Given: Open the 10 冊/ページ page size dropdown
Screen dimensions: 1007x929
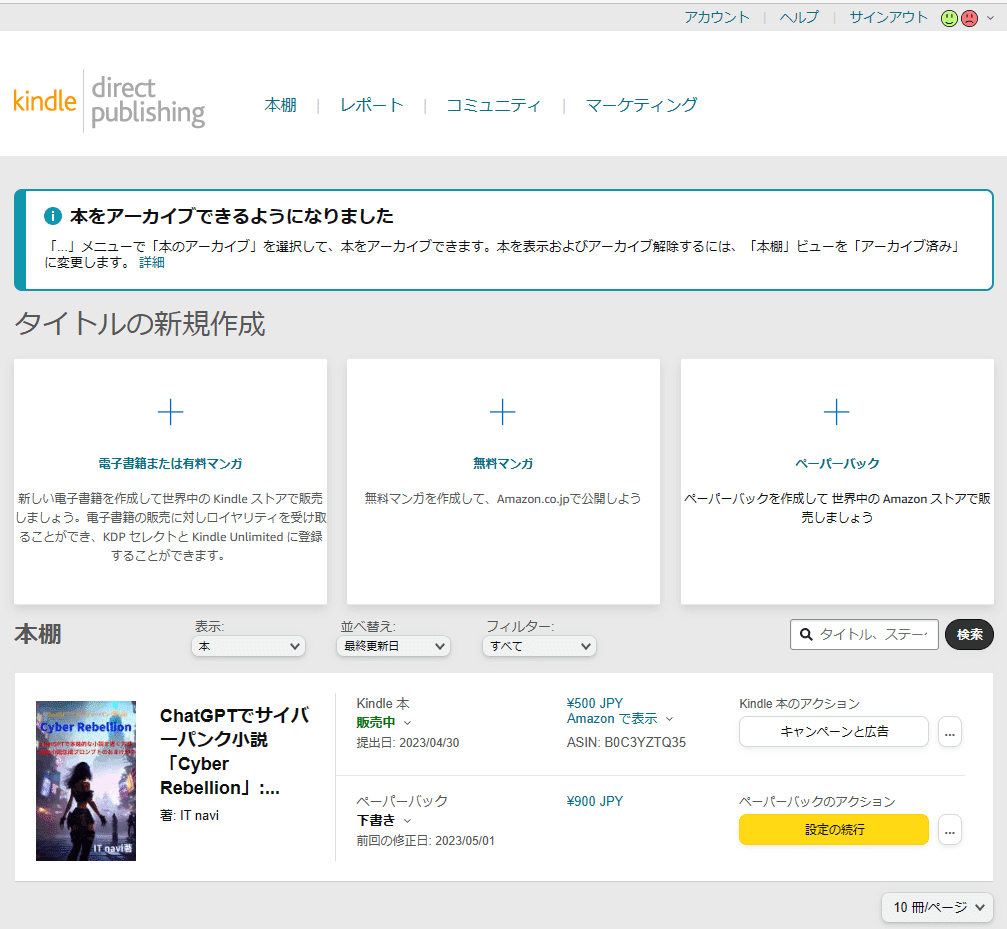Looking at the screenshot, I should click(938, 907).
